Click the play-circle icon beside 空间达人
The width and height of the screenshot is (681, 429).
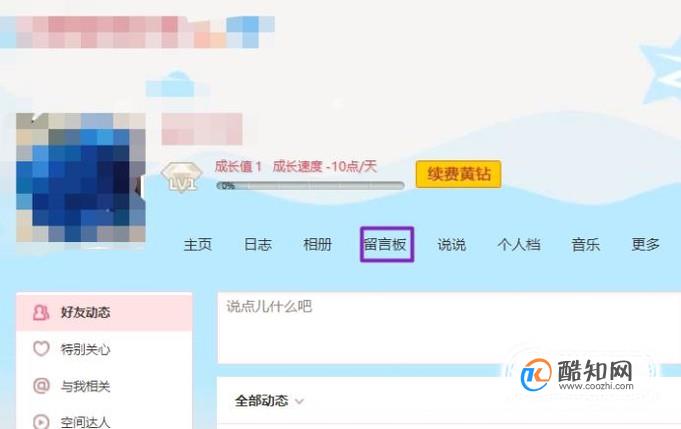point(41,421)
